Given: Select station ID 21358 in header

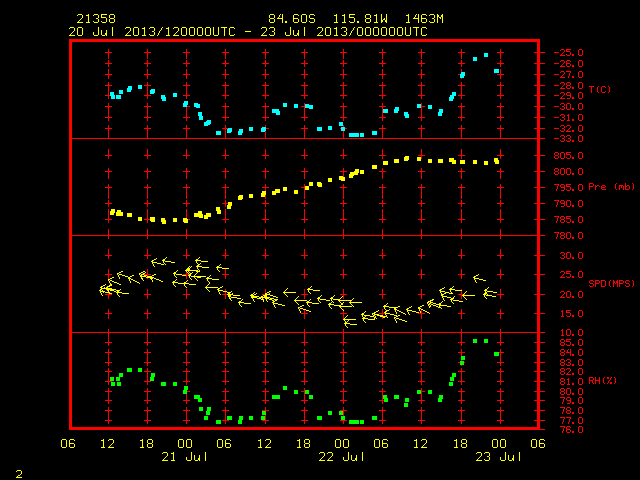Looking at the screenshot, I should click(x=96, y=19).
